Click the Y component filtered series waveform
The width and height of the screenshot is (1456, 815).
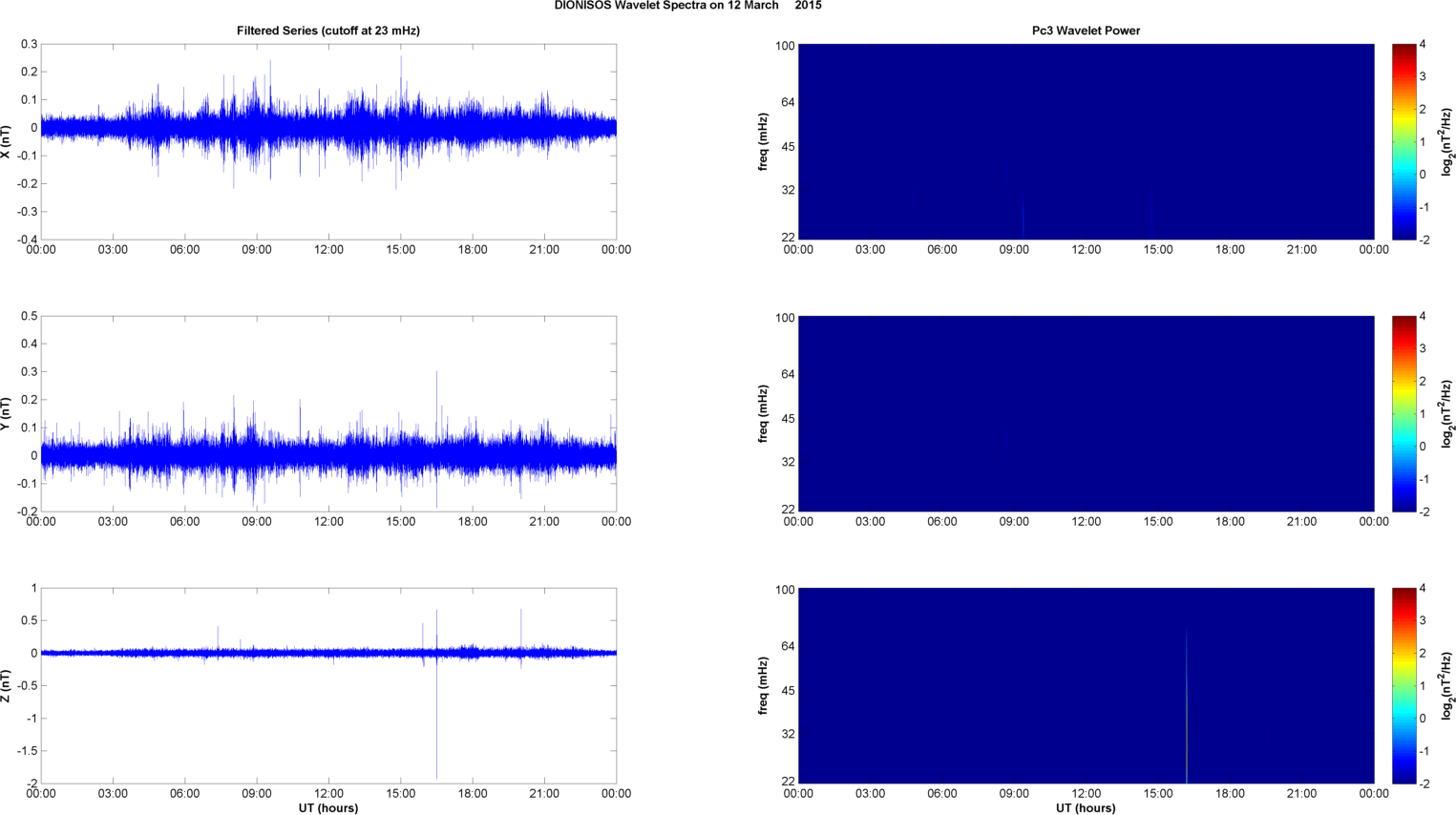pos(328,454)
